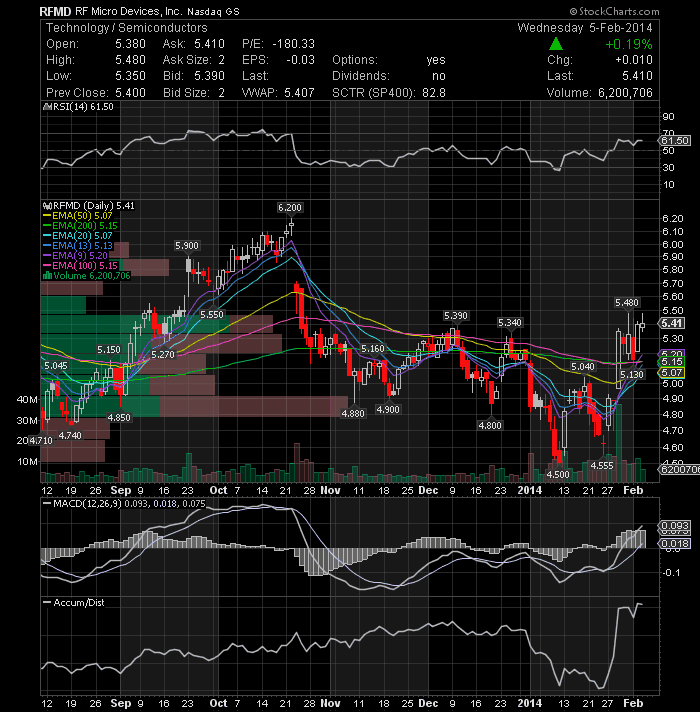
Task: Click the 'RFMD (Daily) 5.41' legend label
Action: click(x=89, y=206)
